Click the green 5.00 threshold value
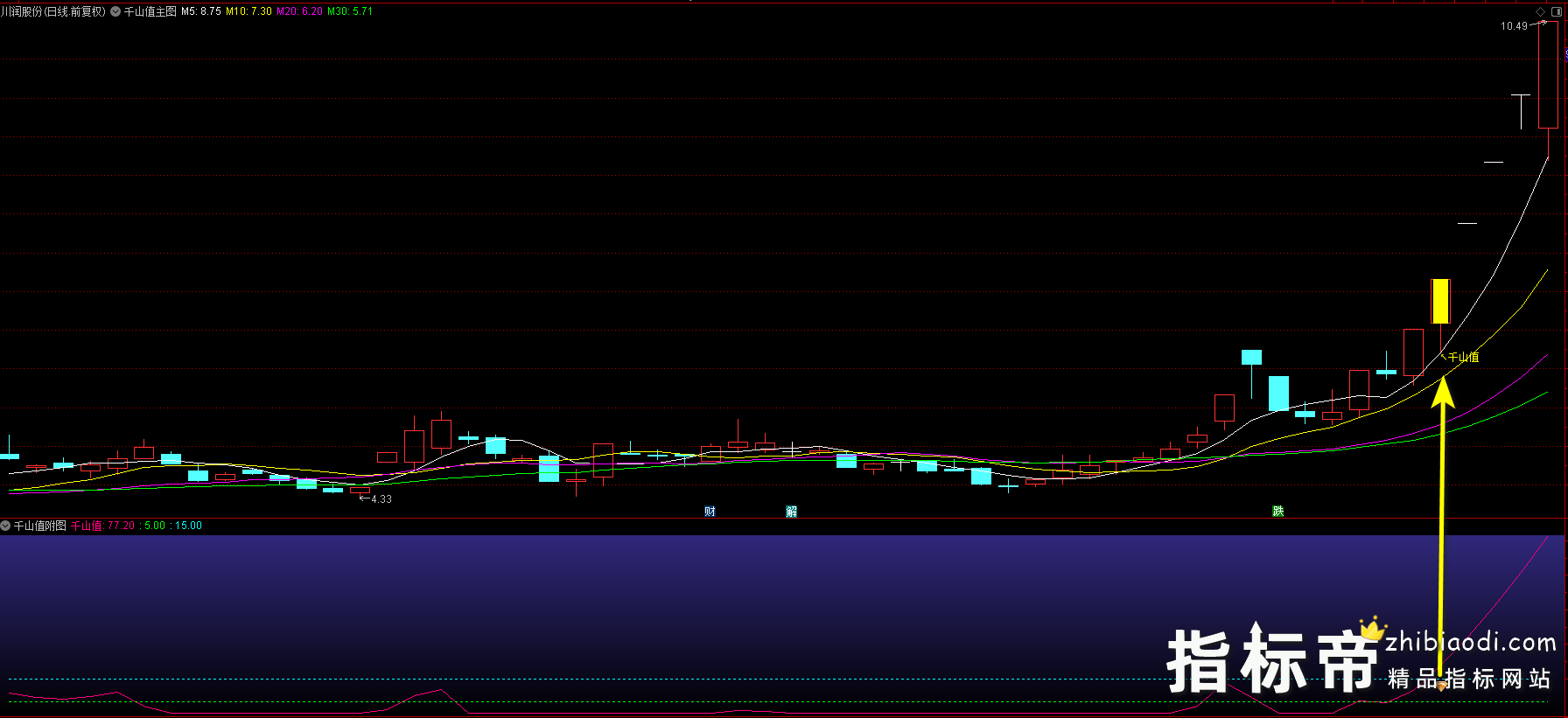1568x718 pixels. pyautogui.click(x=155, y=526)
